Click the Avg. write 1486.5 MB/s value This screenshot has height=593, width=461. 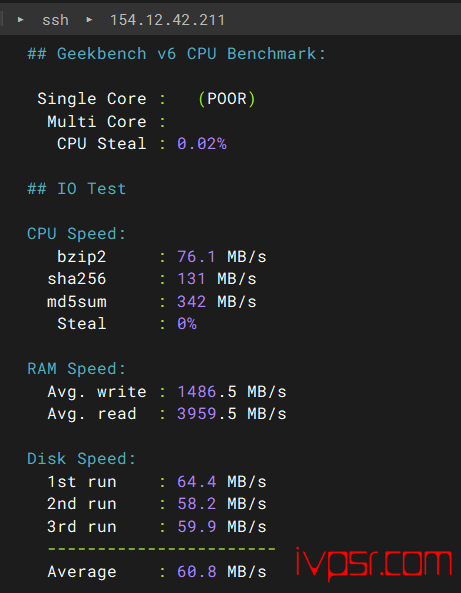231,392
